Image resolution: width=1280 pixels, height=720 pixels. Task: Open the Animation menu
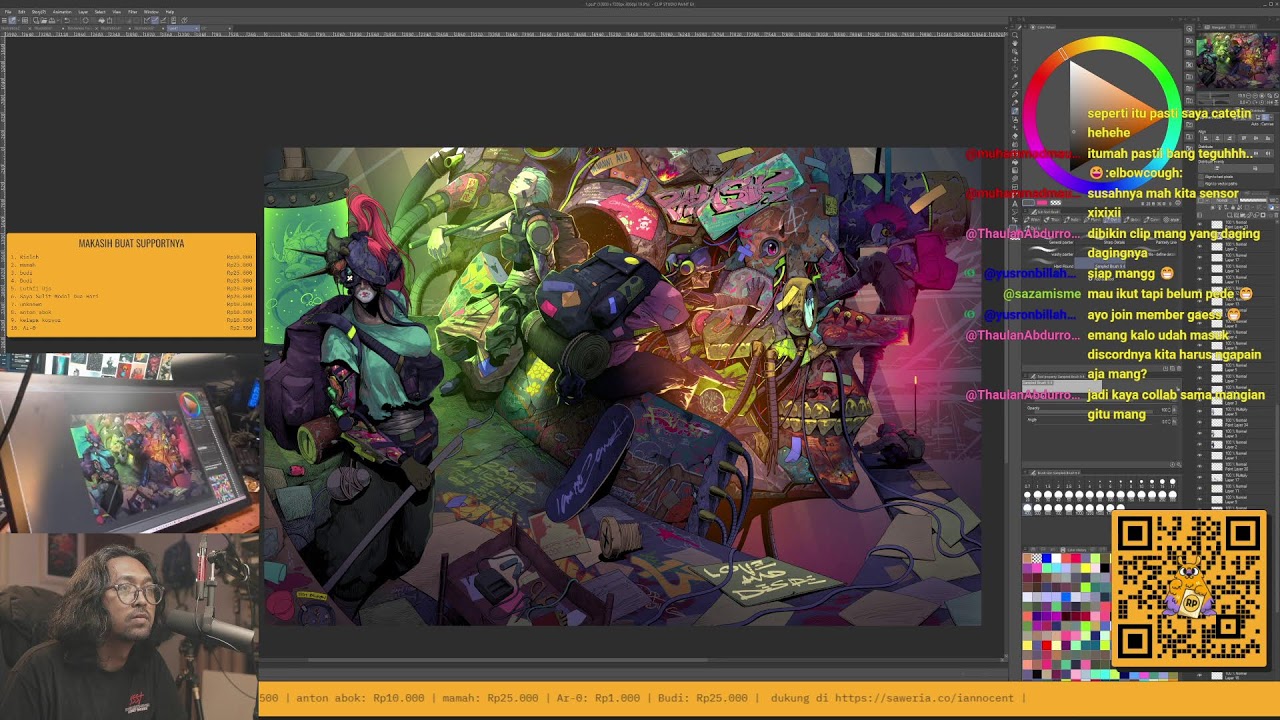(62, 12)
